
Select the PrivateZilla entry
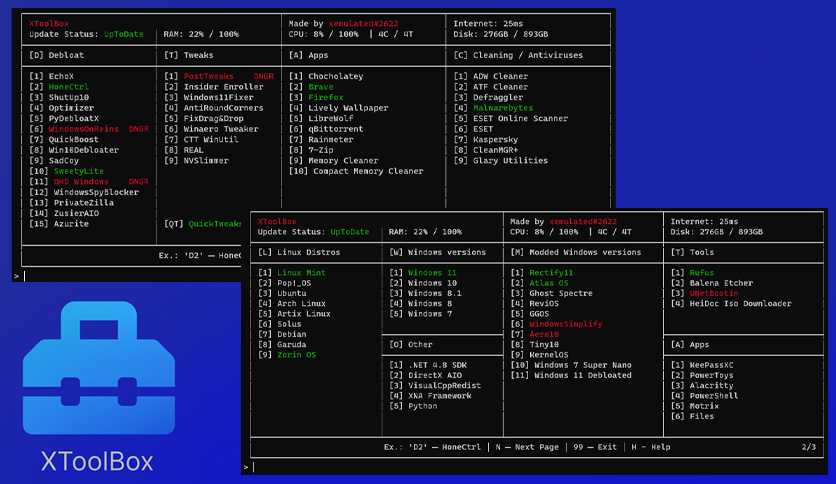coord(71,203)
